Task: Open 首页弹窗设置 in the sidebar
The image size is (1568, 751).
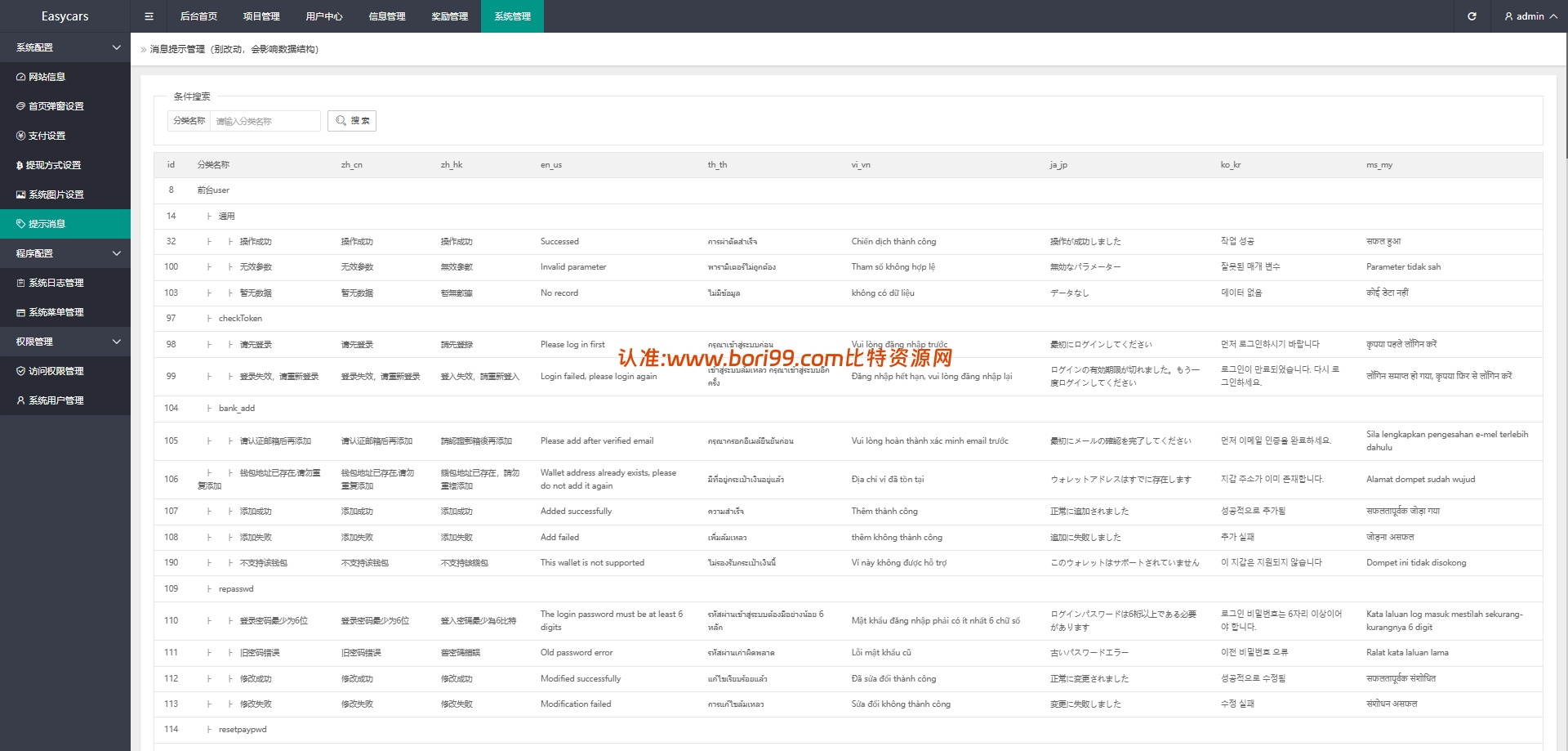Action: (x=65, y=106)
